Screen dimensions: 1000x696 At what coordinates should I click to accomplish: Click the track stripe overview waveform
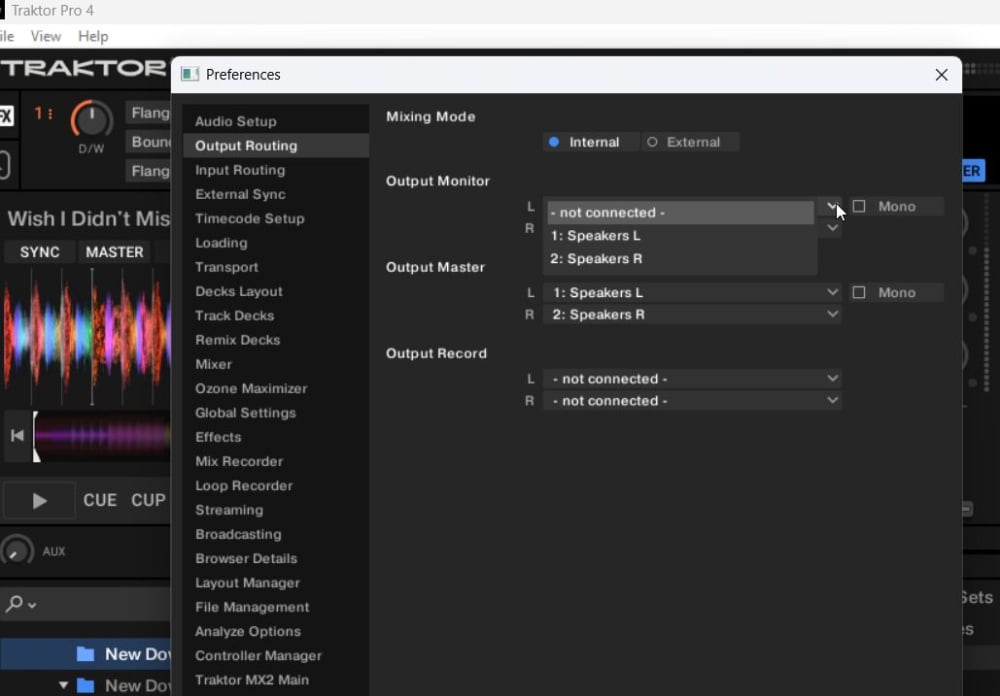pos(103,436)
